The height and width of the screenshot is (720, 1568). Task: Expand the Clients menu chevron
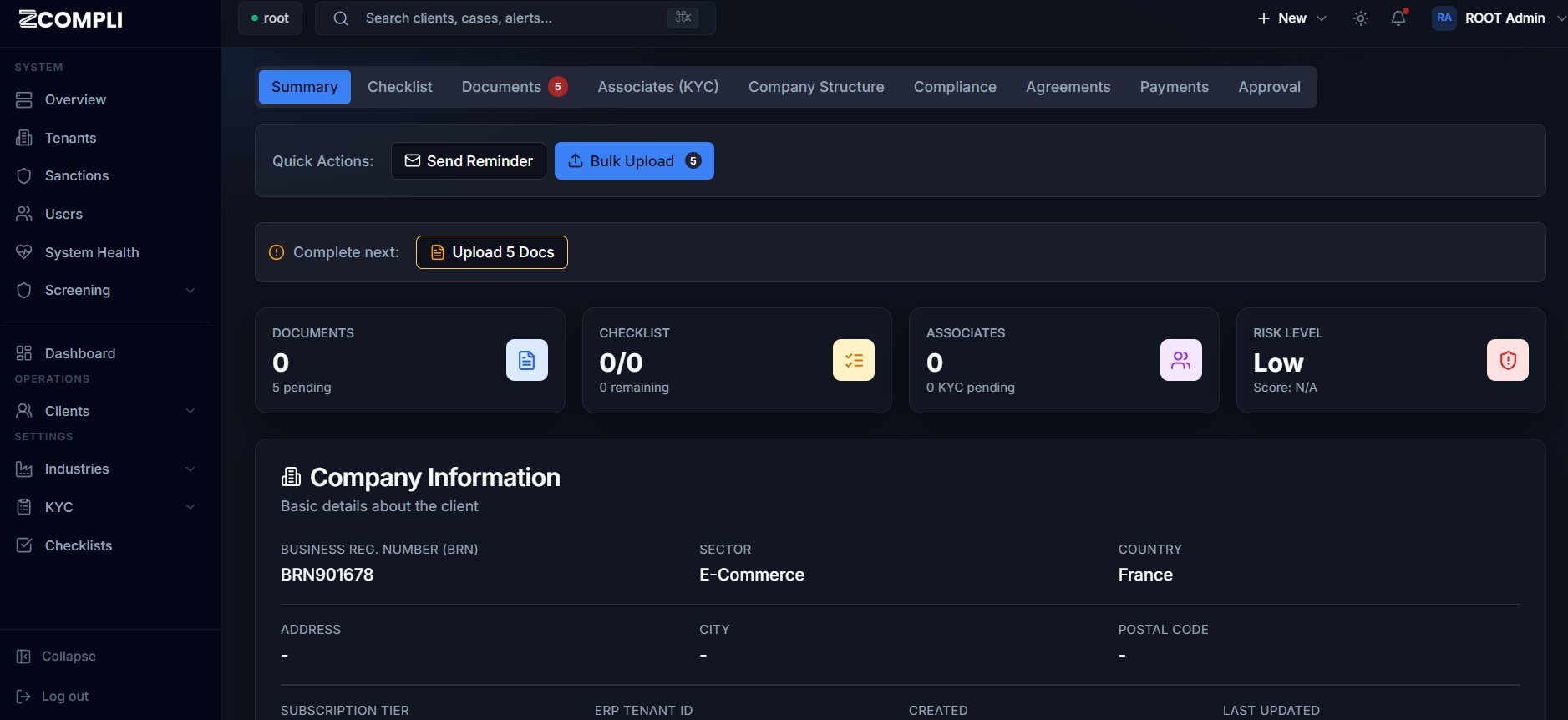click(x=190, y=411)
